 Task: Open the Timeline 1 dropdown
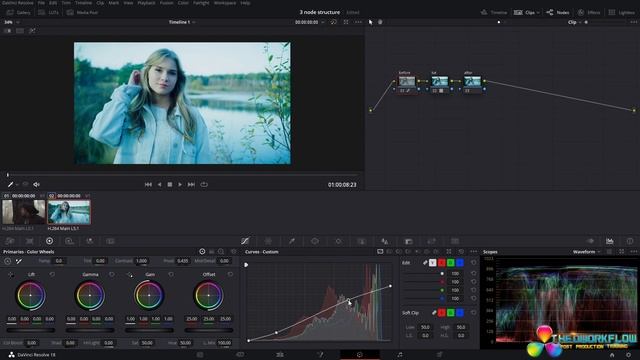(x=182, y=22)
